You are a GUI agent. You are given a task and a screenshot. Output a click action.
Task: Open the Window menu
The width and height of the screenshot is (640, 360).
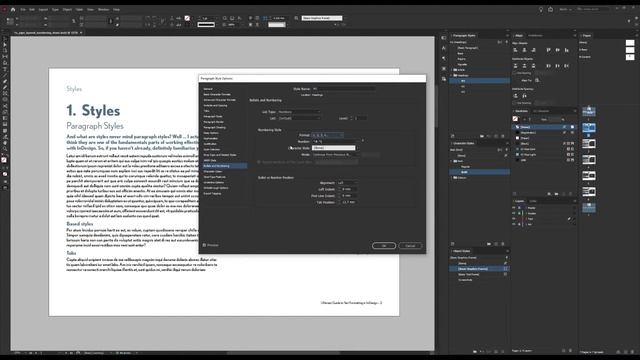click(x=103, y=9)
